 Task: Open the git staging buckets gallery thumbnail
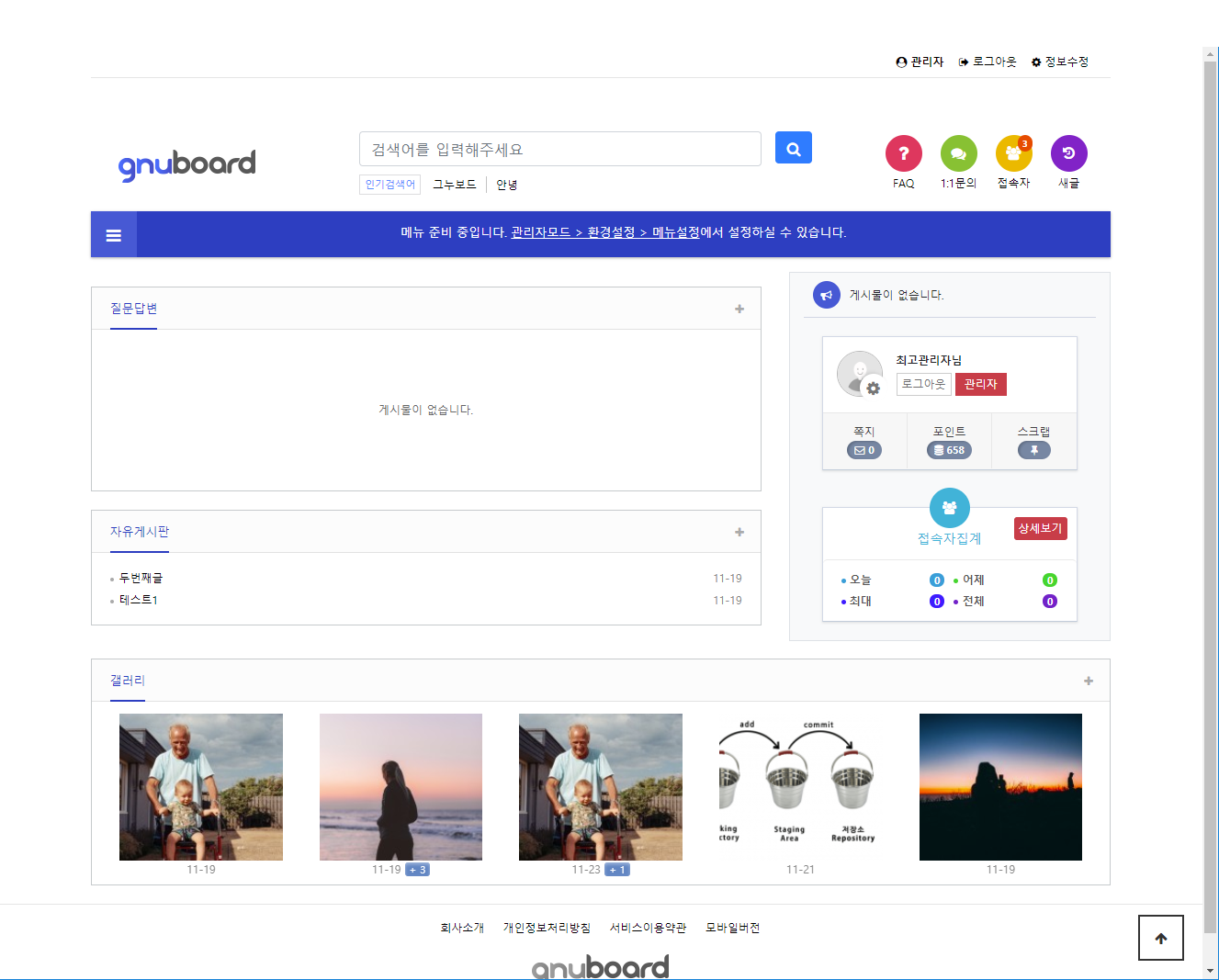[x=800, y=786]
